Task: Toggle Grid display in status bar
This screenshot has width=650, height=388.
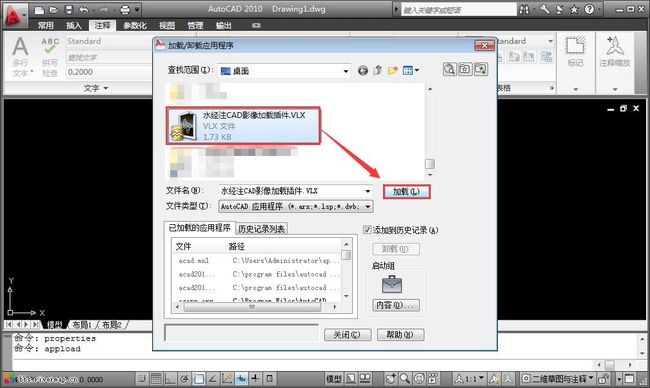Action: pyautogui.click(x=156, y=378)
